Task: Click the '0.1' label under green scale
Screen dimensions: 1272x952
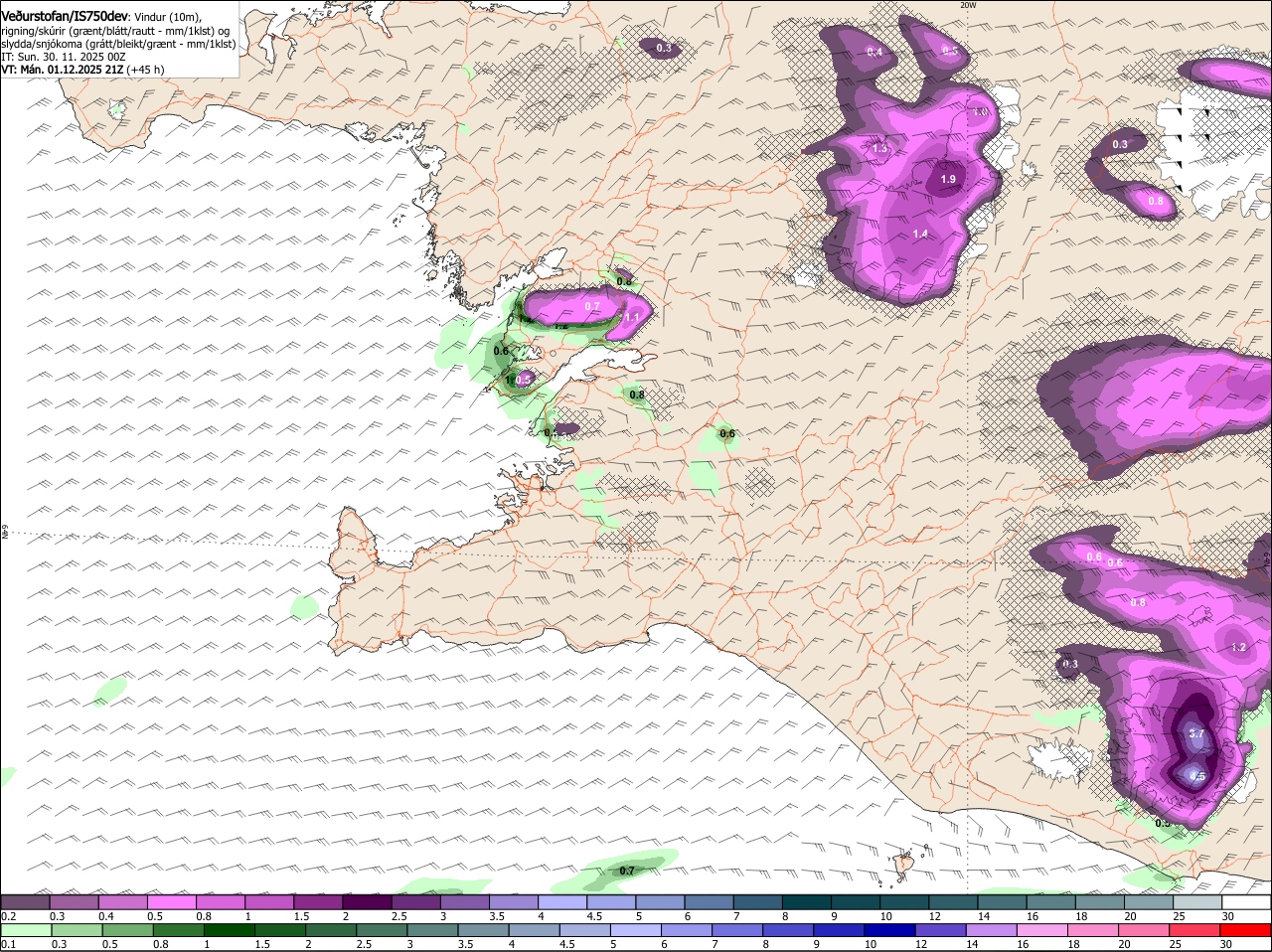Action: [8, 944]
